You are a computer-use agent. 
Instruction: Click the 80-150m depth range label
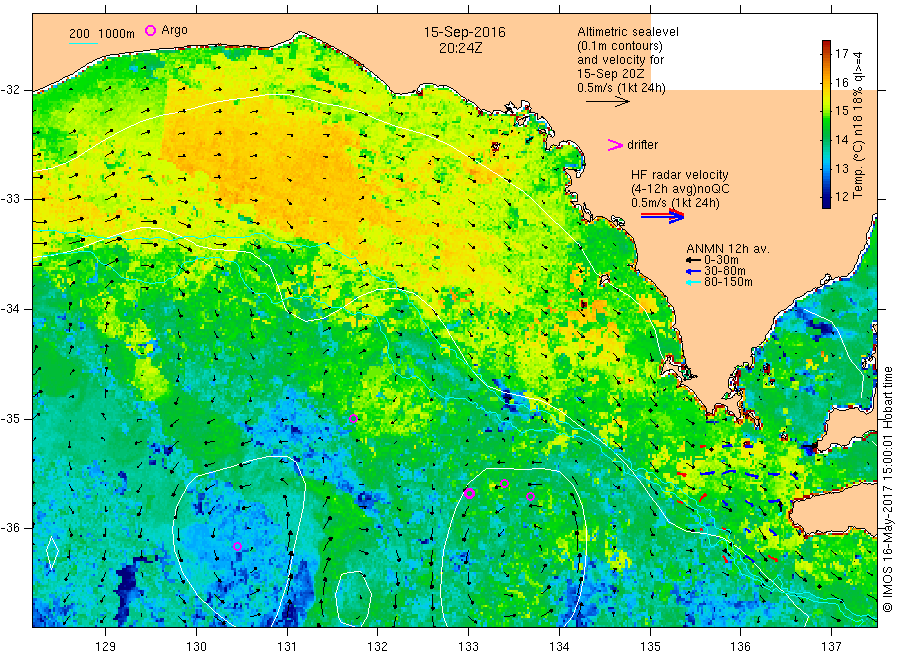(x=728, y=282)
